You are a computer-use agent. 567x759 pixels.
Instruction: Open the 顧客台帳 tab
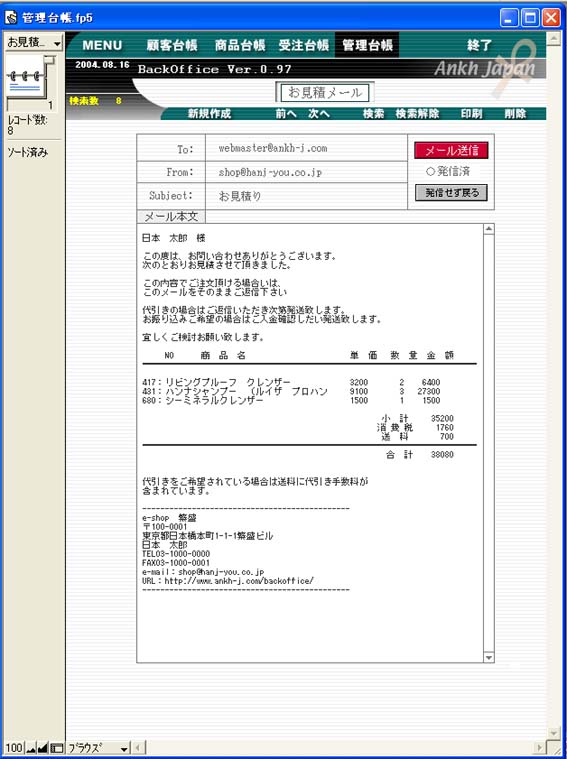[172, 46]
